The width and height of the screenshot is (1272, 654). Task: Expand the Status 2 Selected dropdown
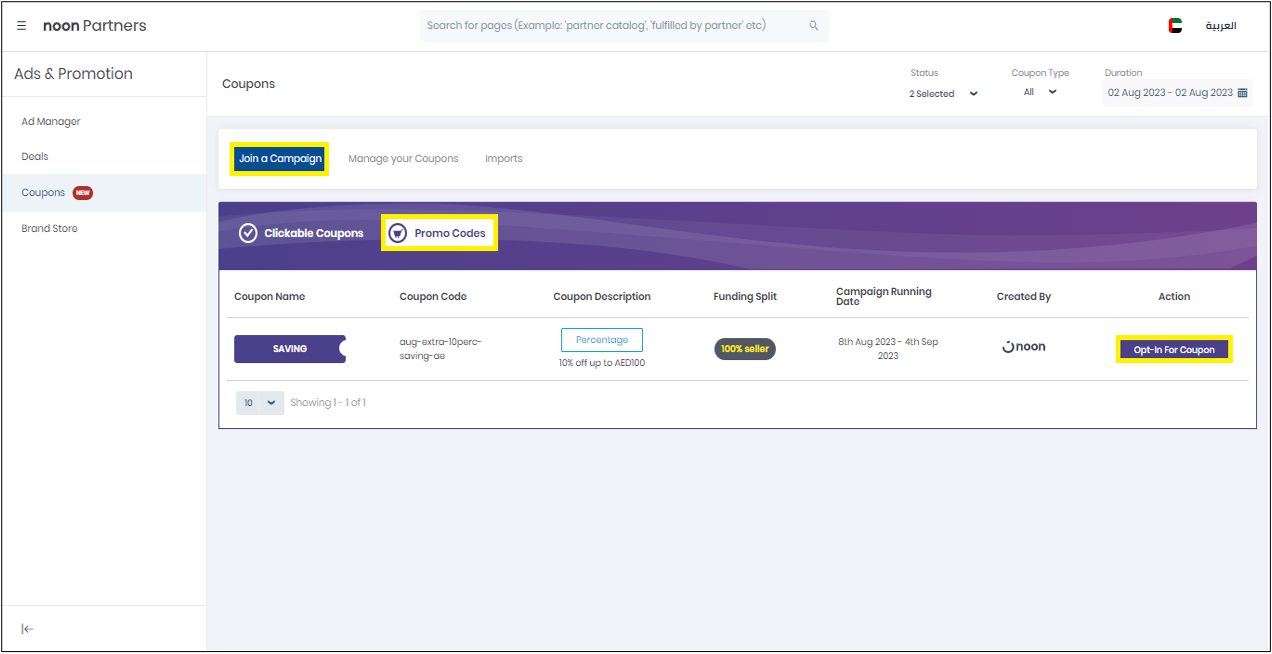pyautogui.click(x=943, y=94)
